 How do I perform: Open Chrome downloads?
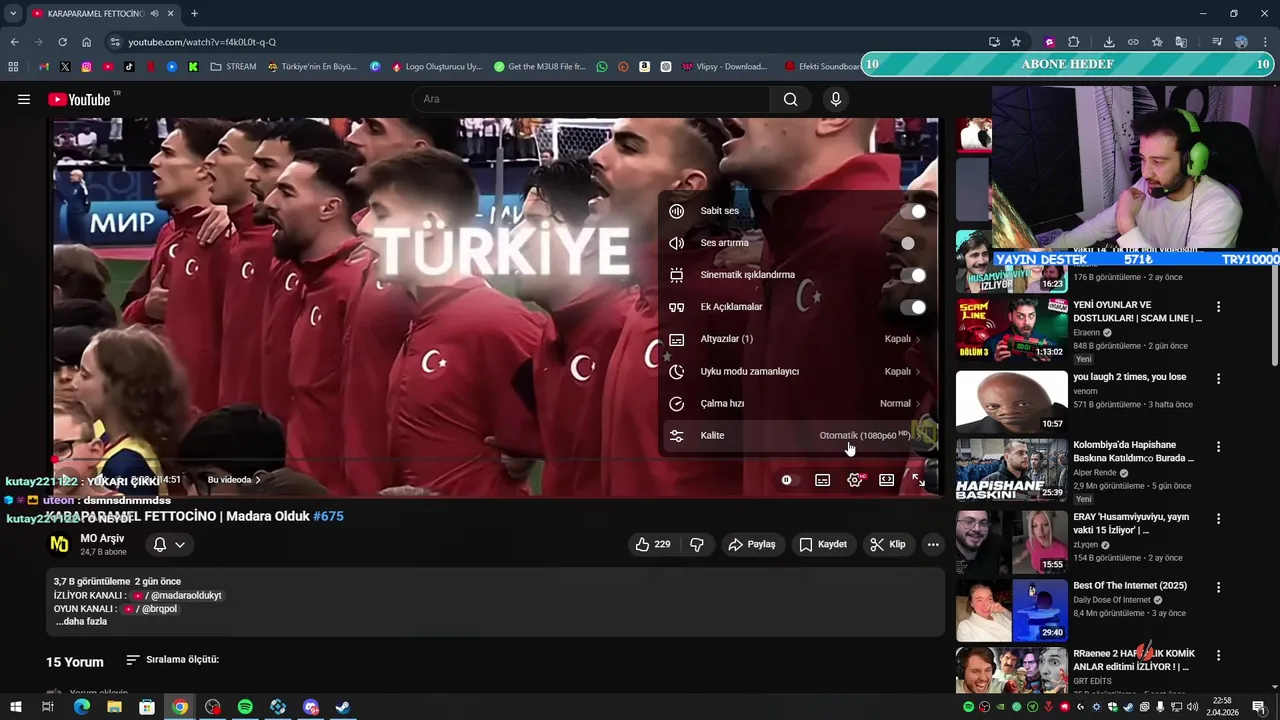click(x=1109, y=42)
